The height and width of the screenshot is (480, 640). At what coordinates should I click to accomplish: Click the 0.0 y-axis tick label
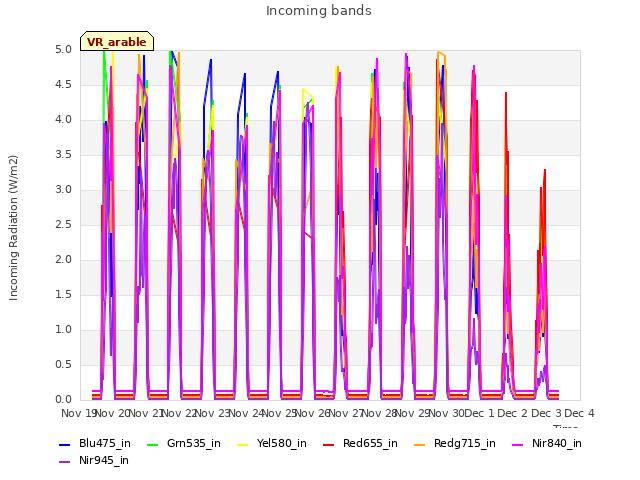(63, 400)
